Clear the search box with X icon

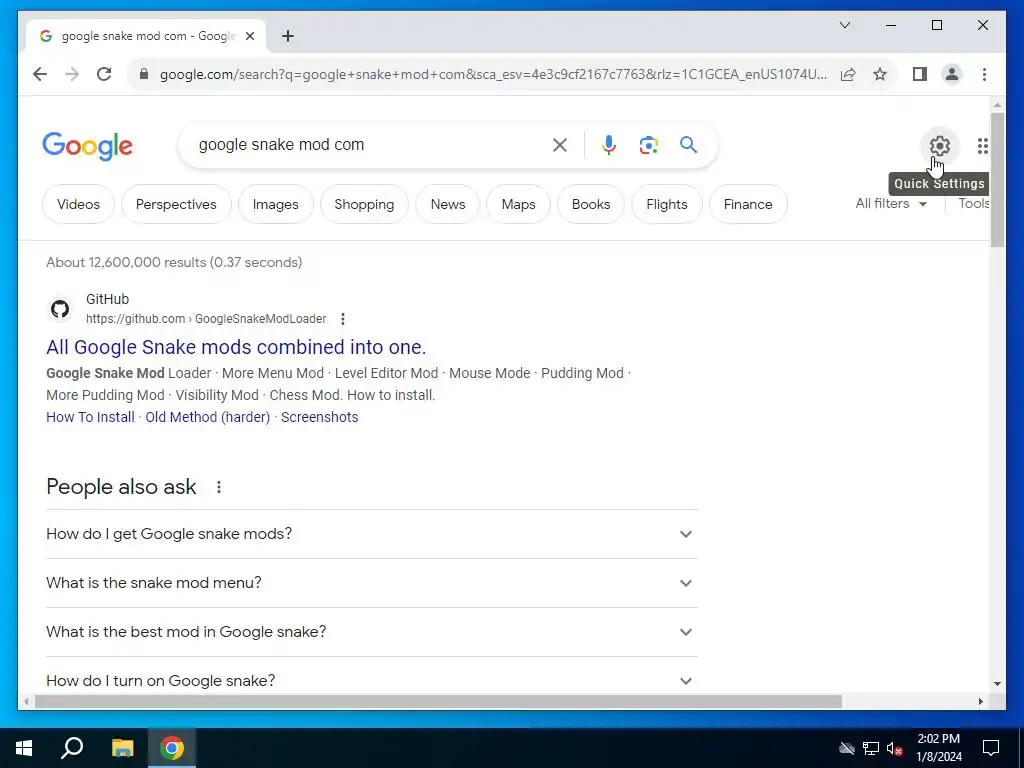560,145
